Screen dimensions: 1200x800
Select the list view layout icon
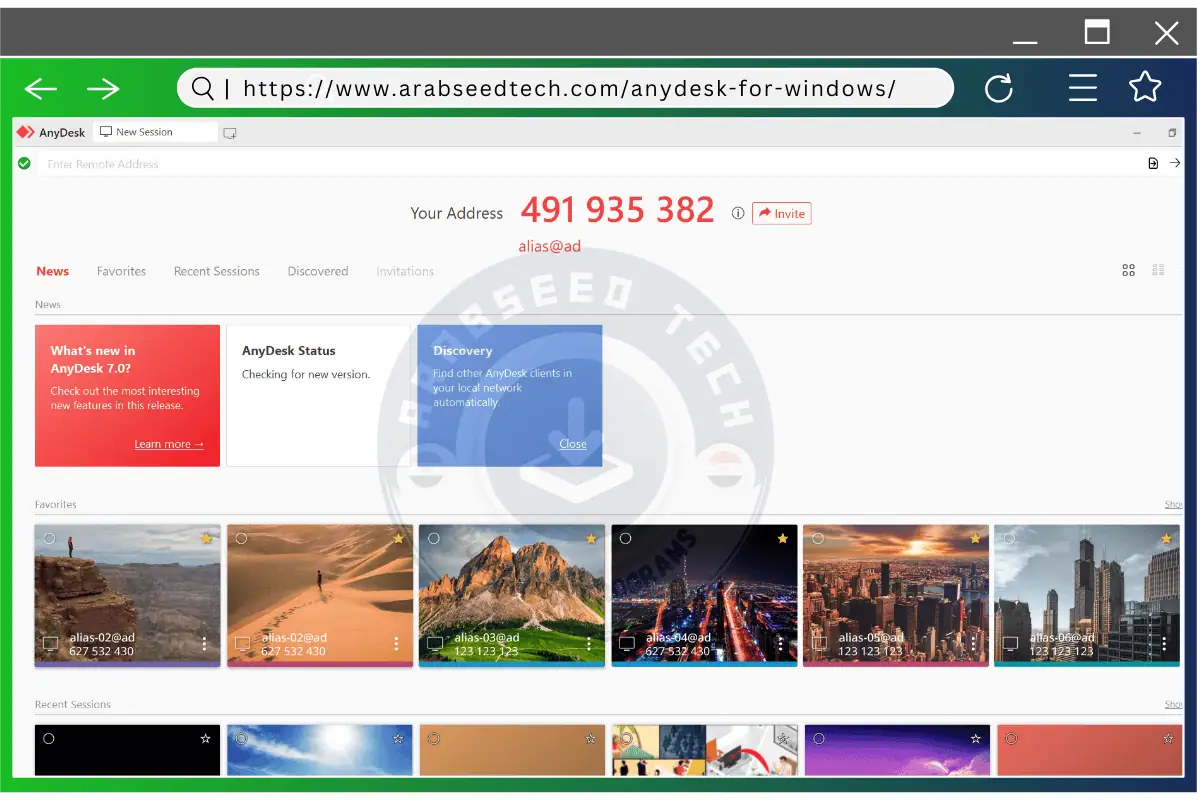[1158, 270]
